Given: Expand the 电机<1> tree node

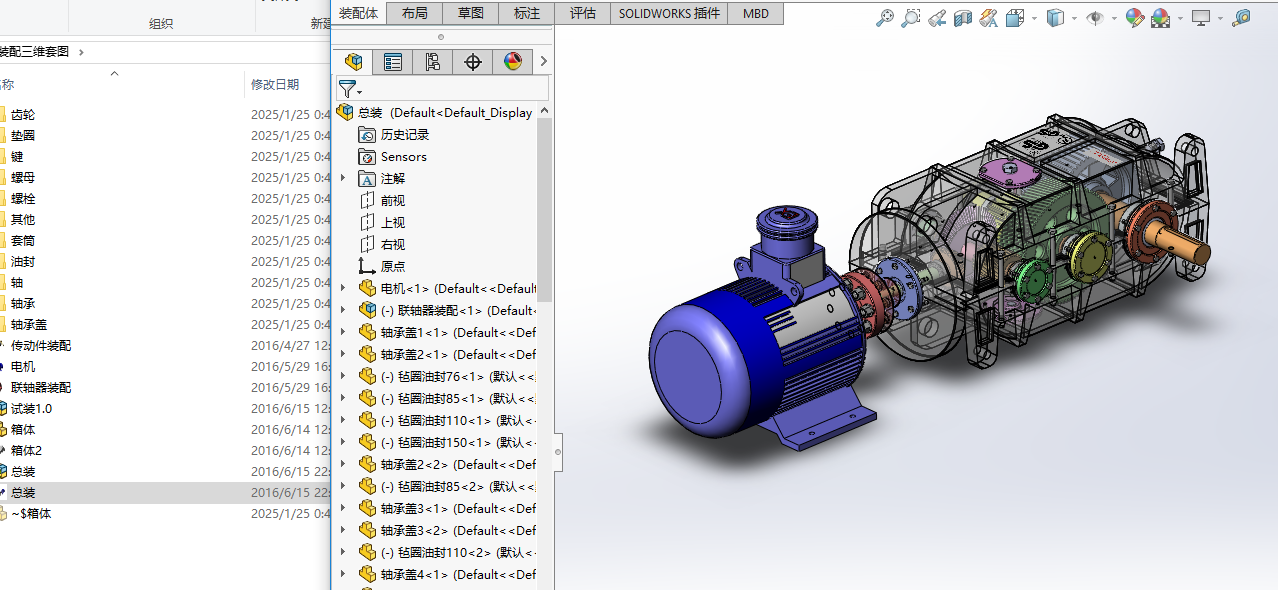Looking at the screenshot, I should point(344,288).
